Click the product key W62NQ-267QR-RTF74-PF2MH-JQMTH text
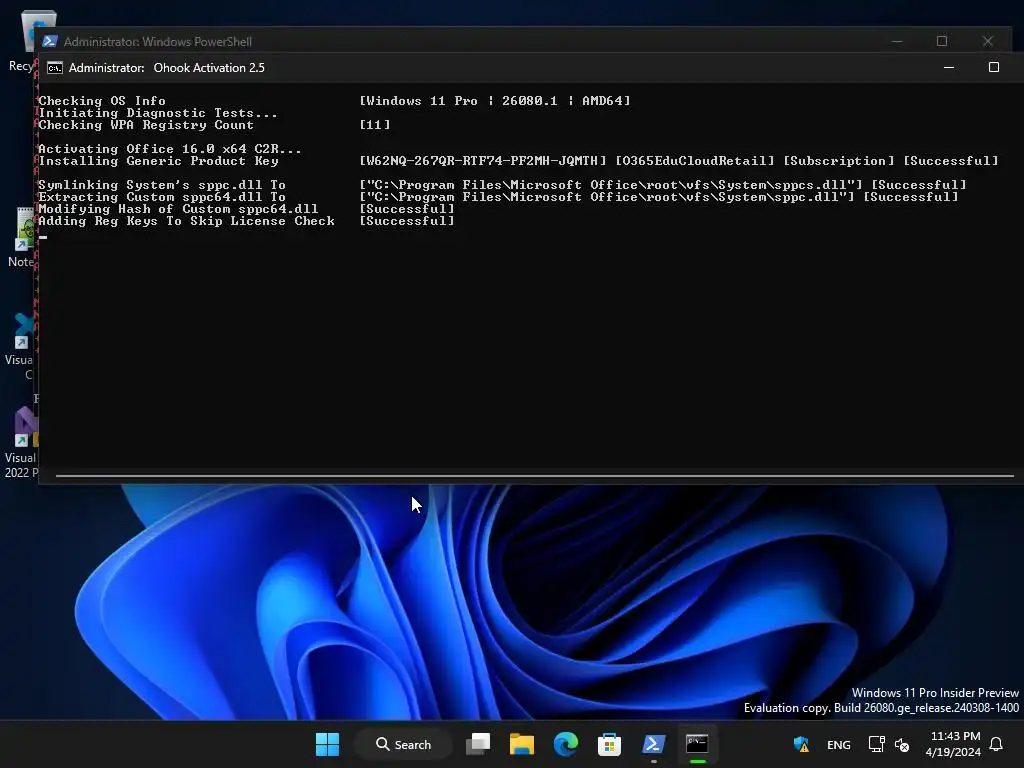This screenshot has width=1024, height=768. tap(483, 161)
